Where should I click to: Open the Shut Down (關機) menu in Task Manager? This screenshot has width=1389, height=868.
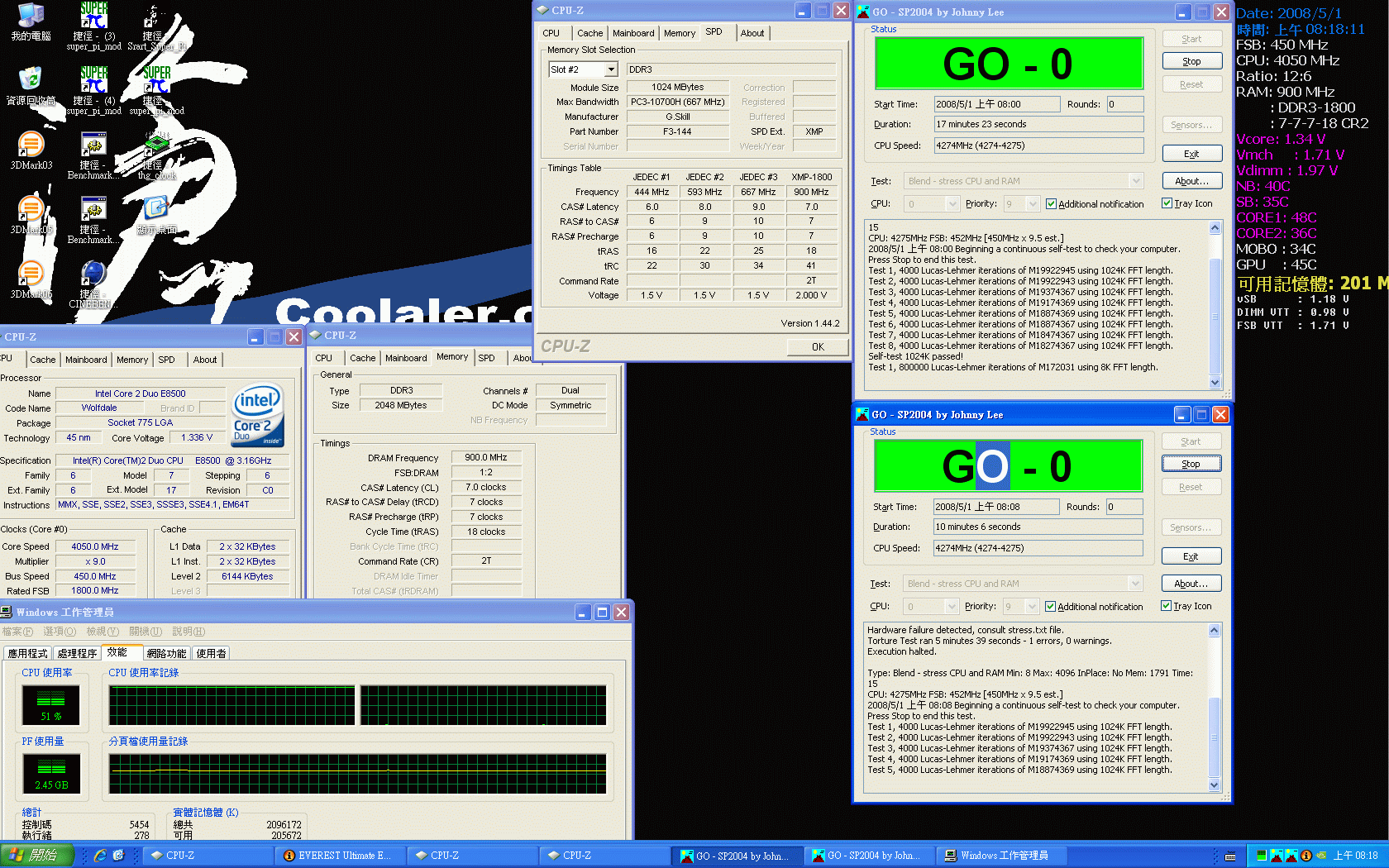click(x=146, y=631)
